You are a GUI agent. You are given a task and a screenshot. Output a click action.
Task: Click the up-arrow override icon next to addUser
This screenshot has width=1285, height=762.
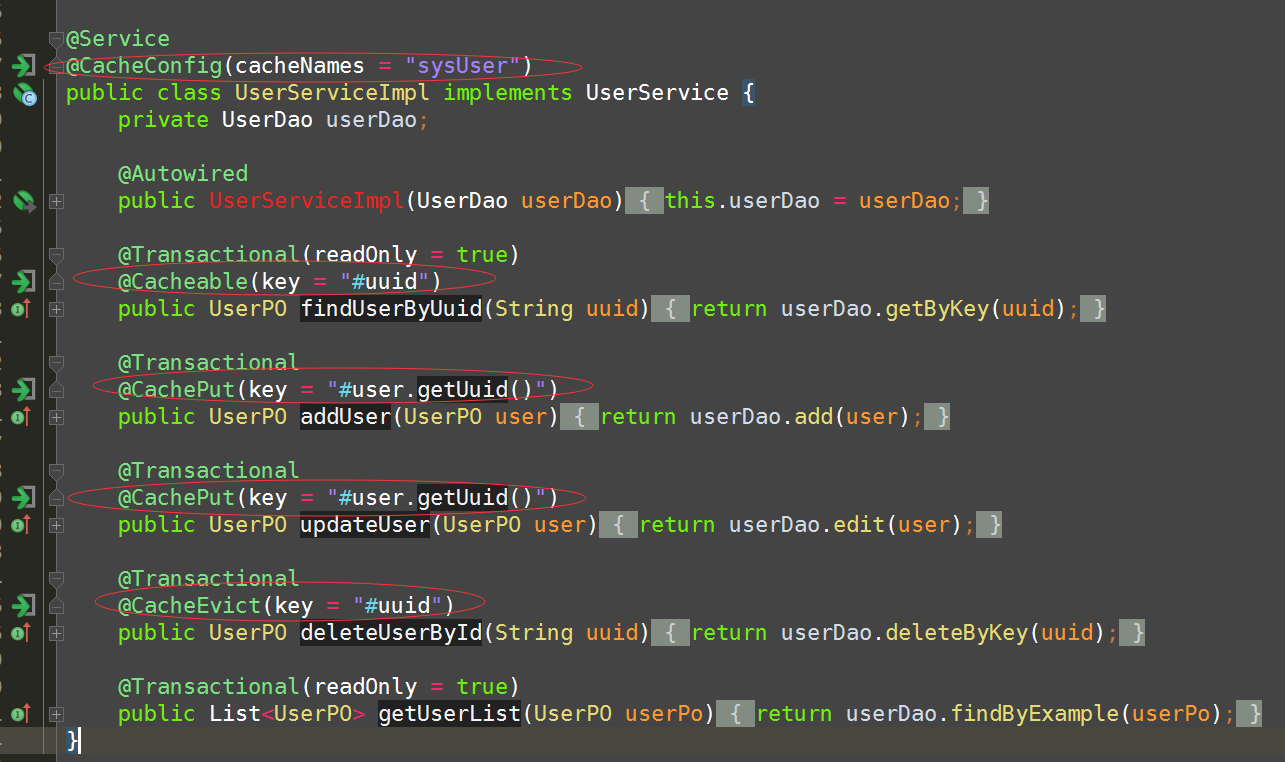20,417
